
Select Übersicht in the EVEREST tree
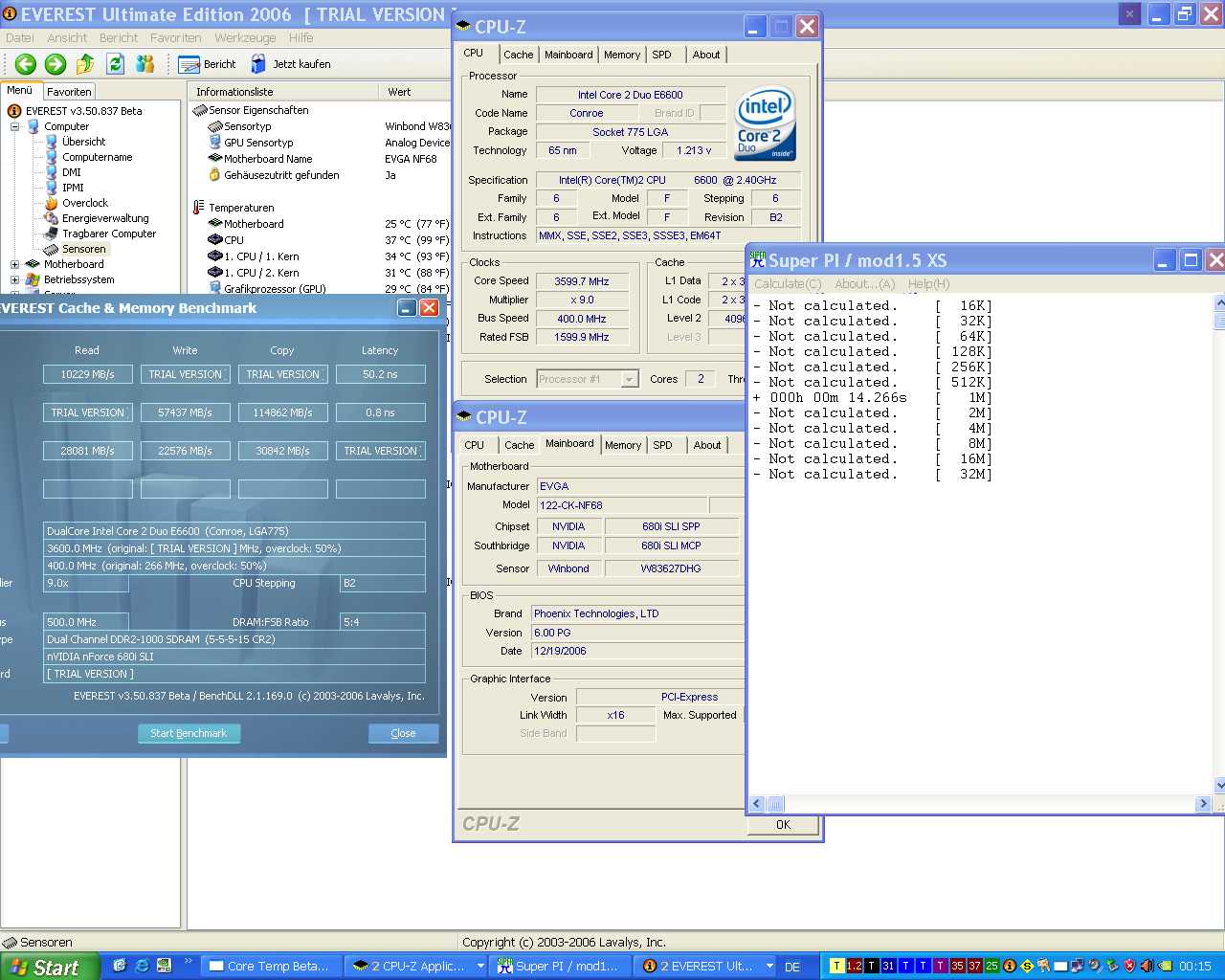83,142
